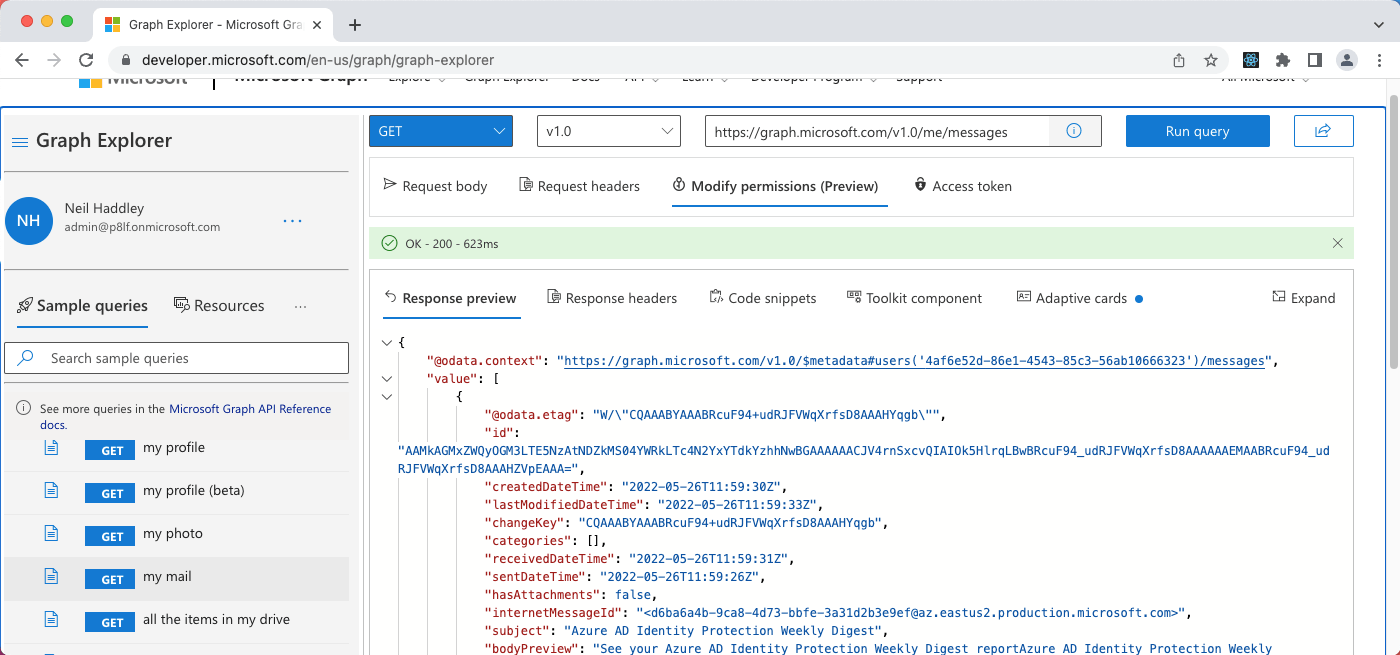This screenshot has width=1400, height=655.
Task: Click the Search sample queries field
Action: tap(177, 358)
